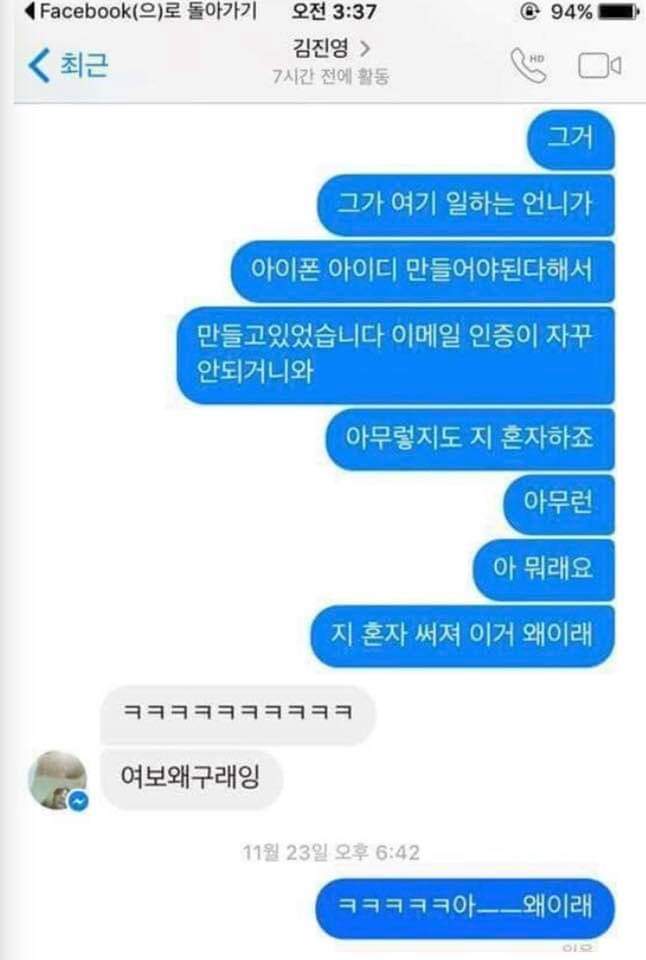
Task: Tap the 11월 23일 오후 6:42 timestamp
Action: coord(331,853)
